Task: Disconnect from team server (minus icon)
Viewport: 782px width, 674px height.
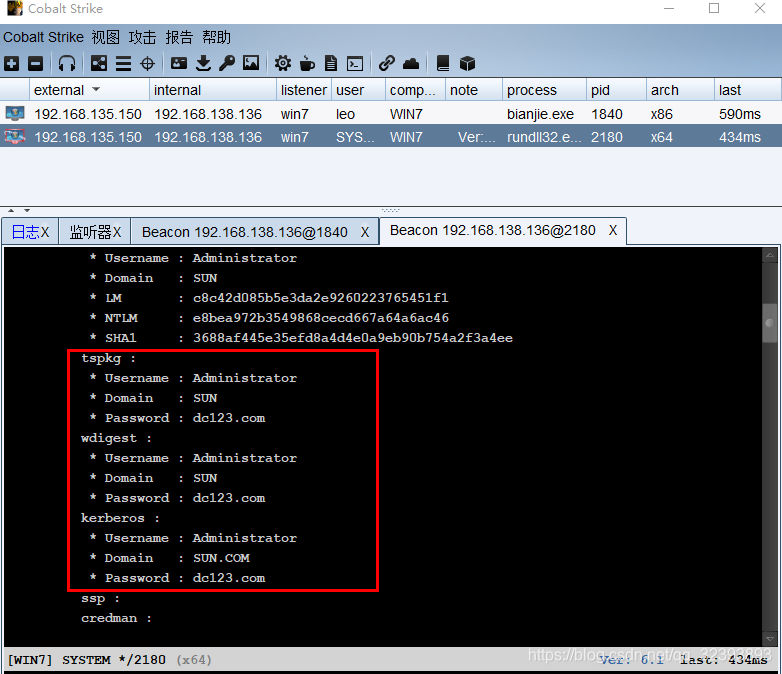Action: [35, 63]
